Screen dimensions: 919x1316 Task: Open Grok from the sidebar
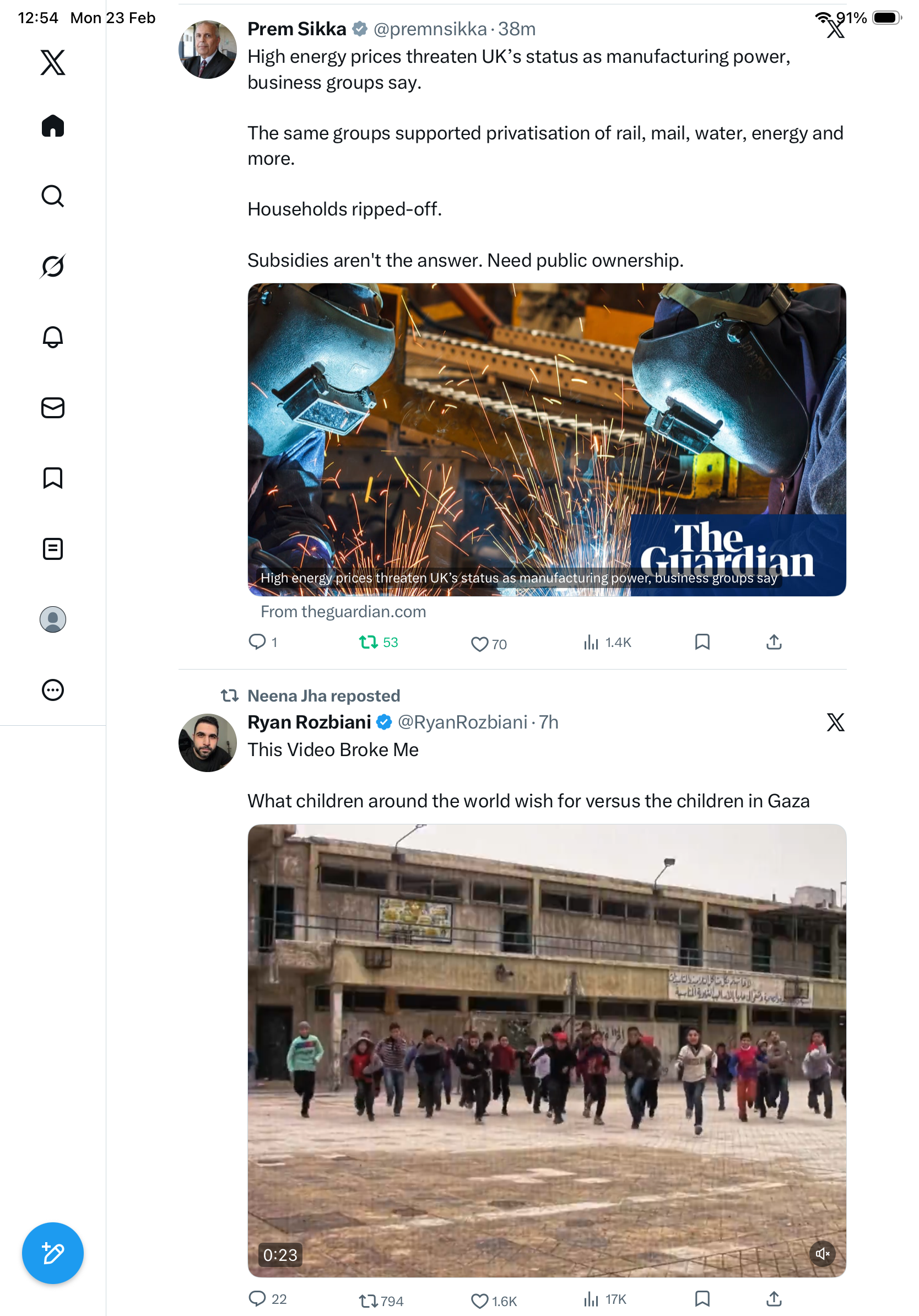53,266
